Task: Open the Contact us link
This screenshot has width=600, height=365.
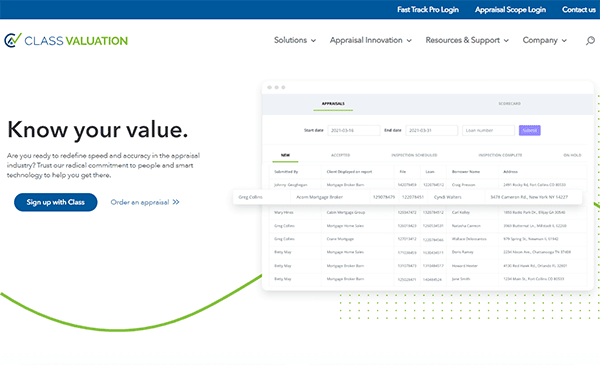Action: pyautogui.click(x=579, y=10)
